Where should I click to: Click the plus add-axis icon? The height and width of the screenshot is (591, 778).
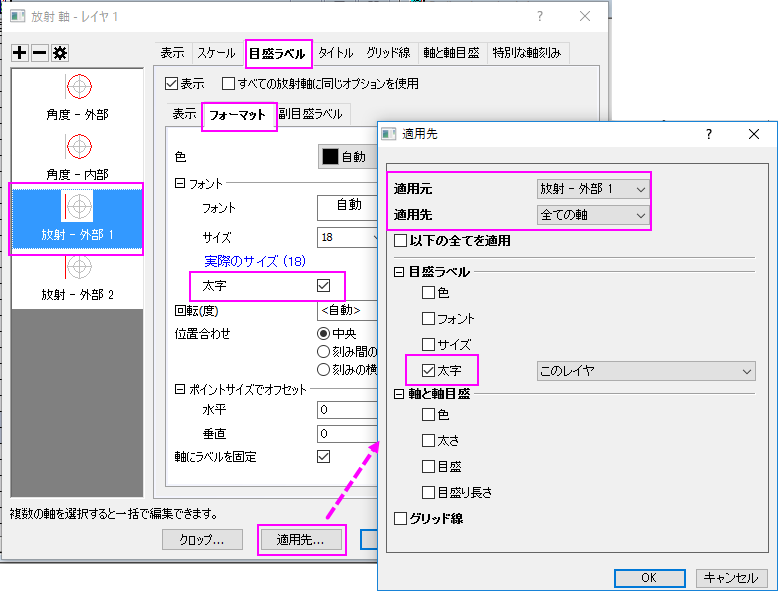20,53
